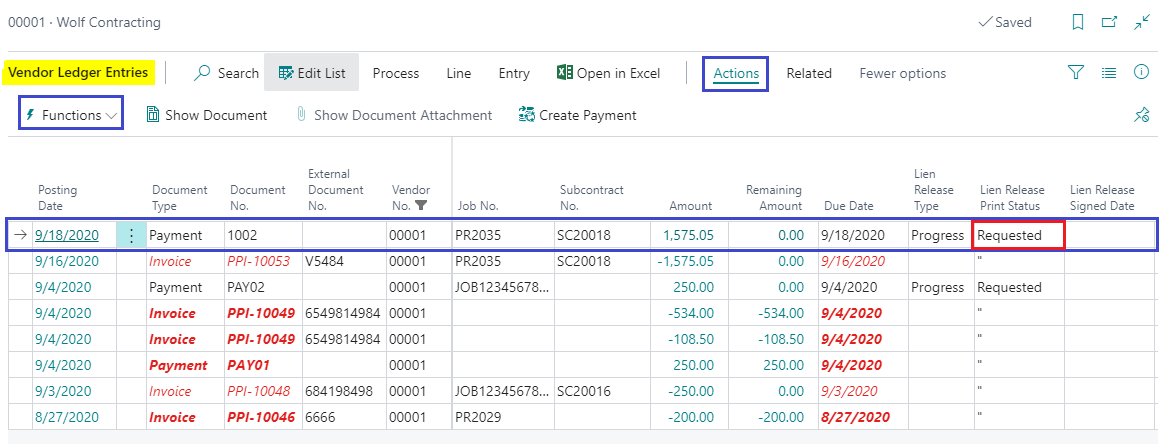Image resolution: width=1163 pixels, height=444 pixels.
Task: Pin the action bar with pin icon
Action: tap(1141, 115)
